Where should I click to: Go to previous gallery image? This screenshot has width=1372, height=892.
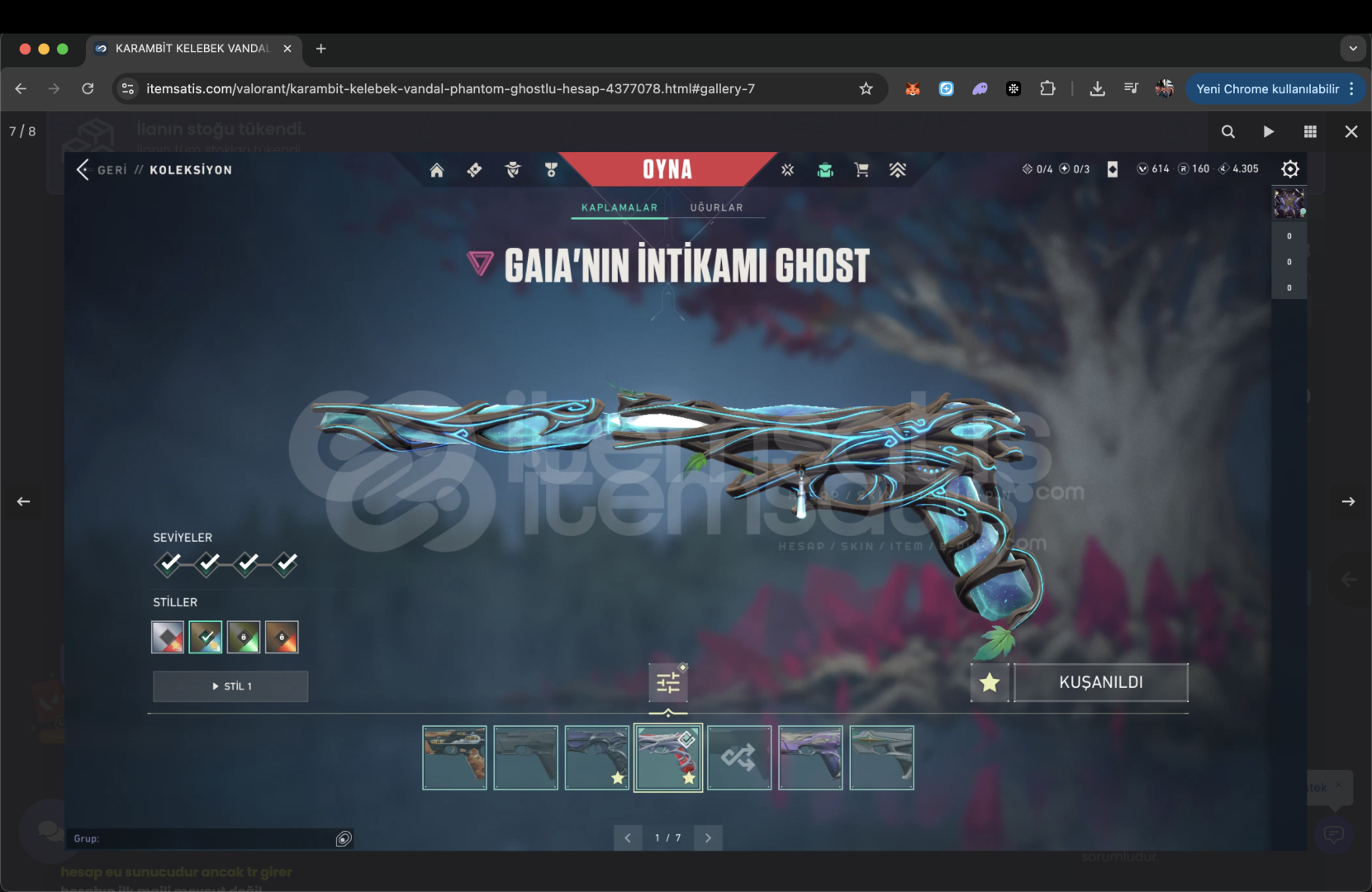tap(23, 501)
